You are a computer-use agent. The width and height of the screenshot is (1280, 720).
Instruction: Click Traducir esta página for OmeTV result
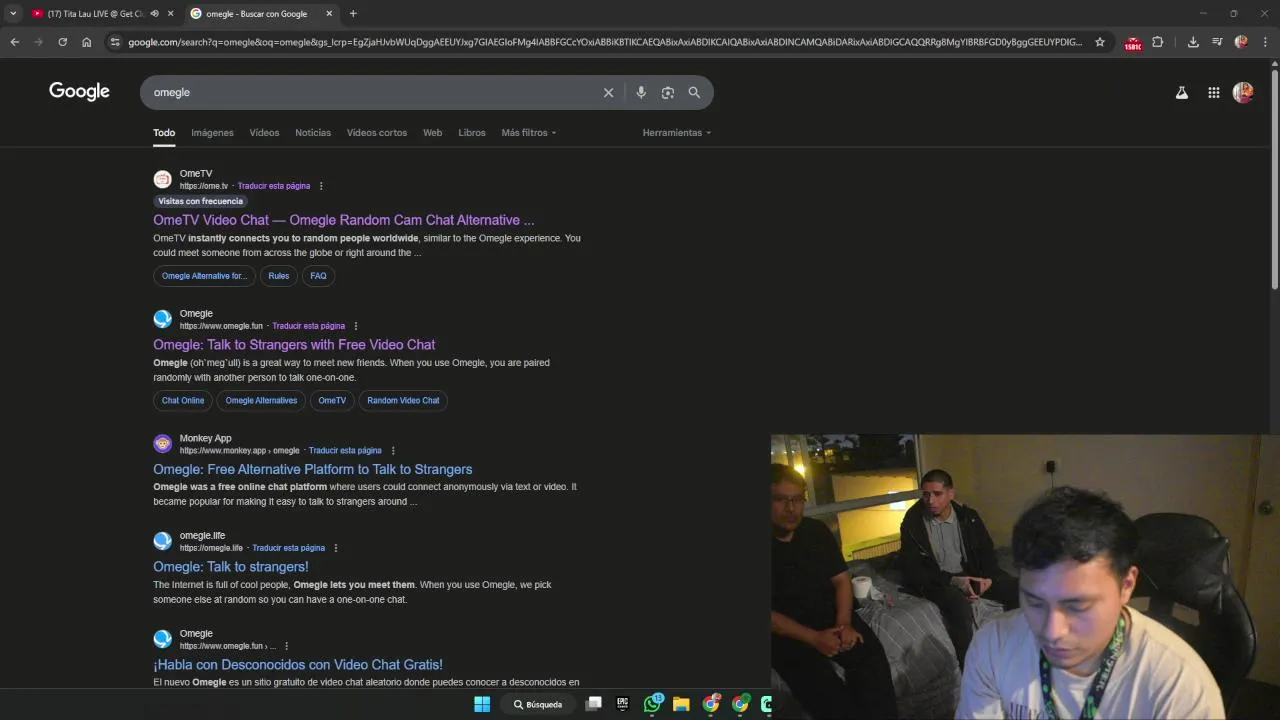(x=274, y=186)
